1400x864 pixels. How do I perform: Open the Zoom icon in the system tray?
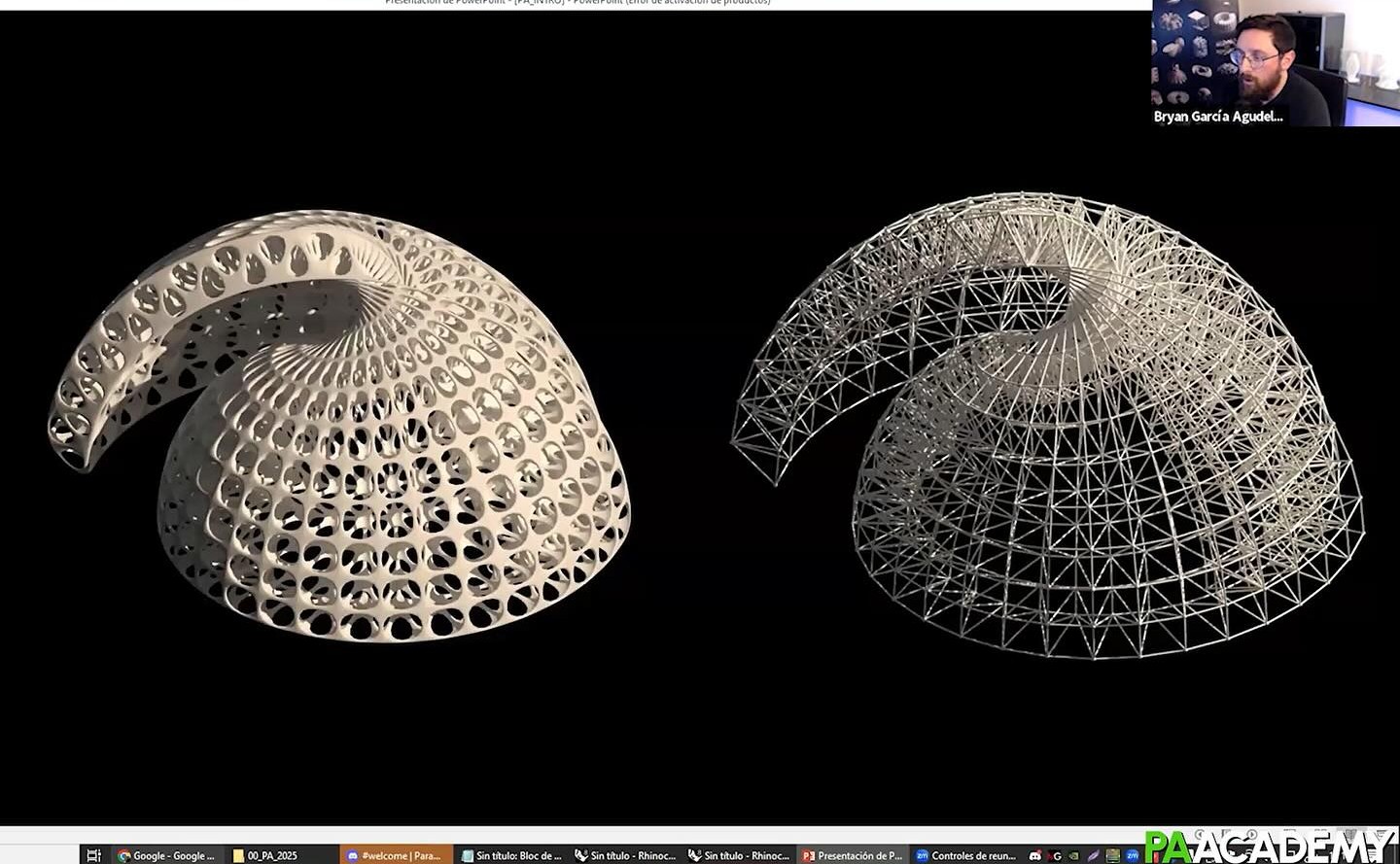pyautogui.click(x=1132, y=855)
